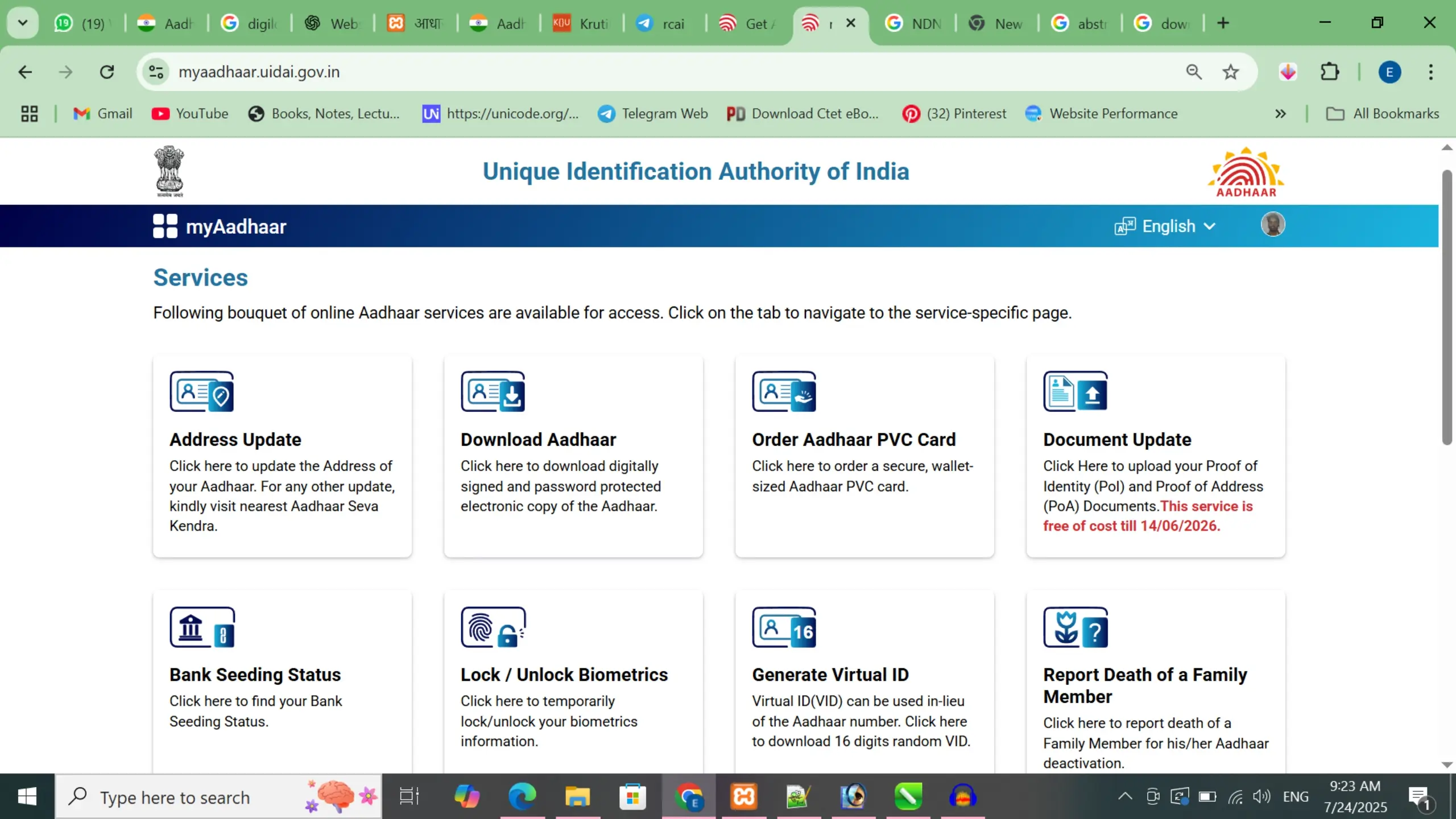
Task: Open the YouTube bookmark
Action: click(x=190, y=114)
